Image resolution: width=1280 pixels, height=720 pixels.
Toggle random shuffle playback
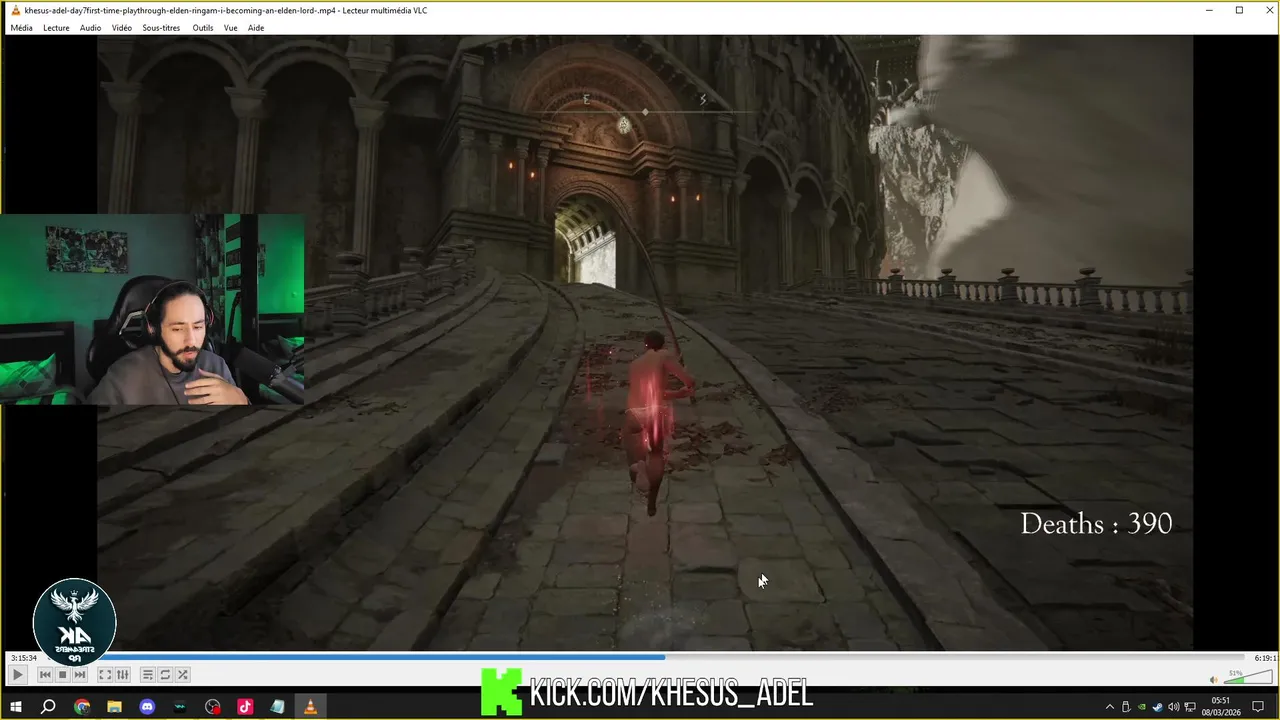pos(182,675)
